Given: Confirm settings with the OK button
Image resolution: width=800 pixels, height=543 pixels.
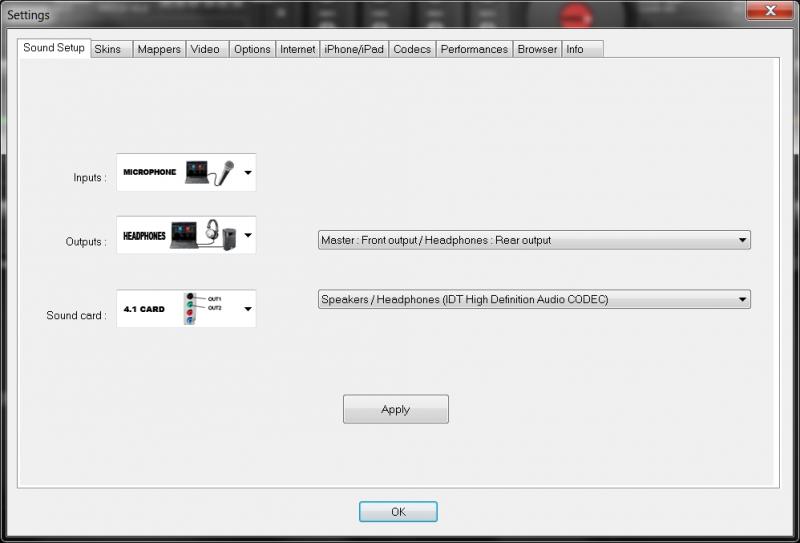Looking at the screenshot, I should point(398,511).
